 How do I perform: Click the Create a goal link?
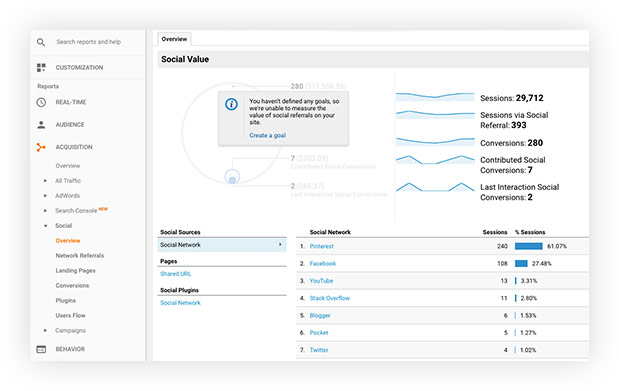click(x=267, y=135)
